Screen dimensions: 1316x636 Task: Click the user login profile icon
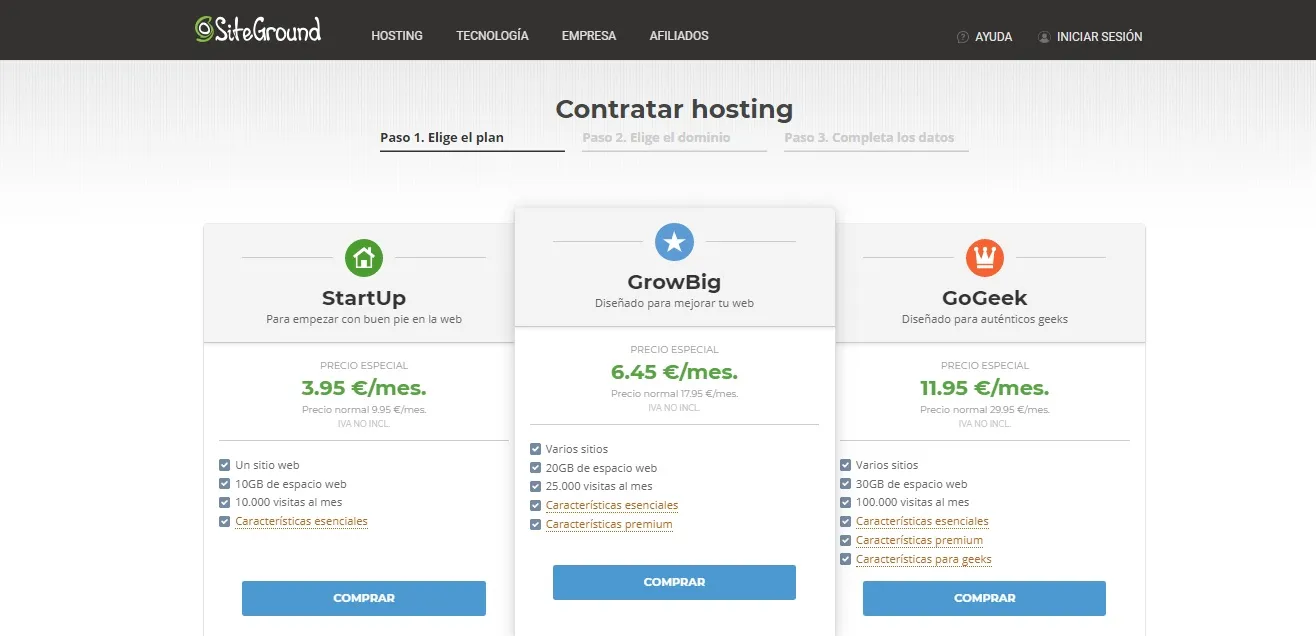coord(1044,37)
